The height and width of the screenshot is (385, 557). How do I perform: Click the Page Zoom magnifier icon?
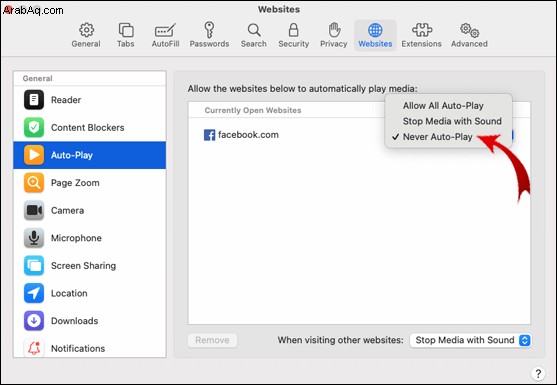34,183
